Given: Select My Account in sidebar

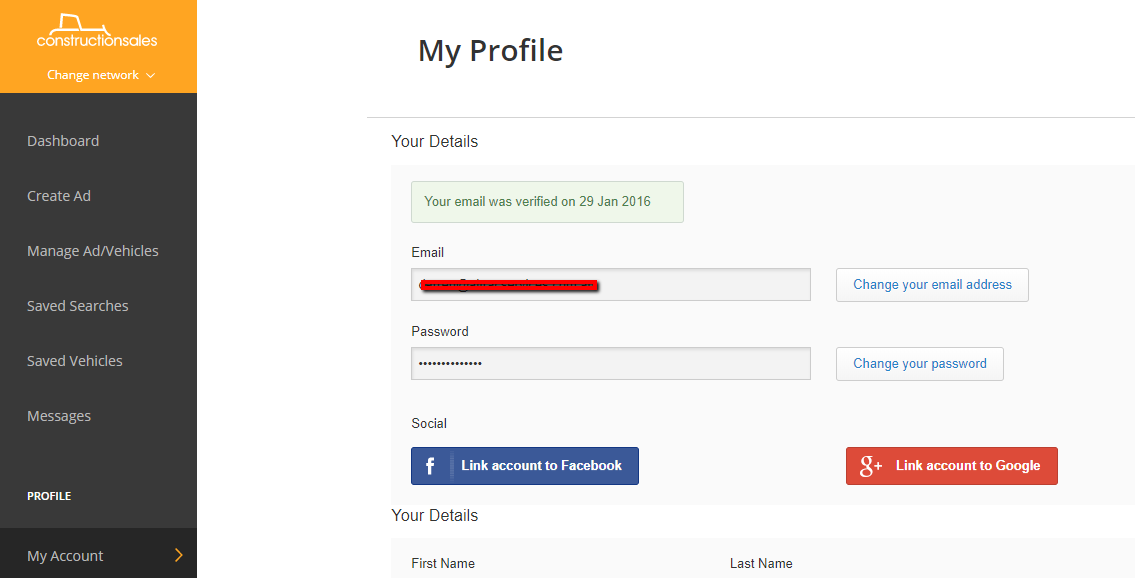Looking at the screenshot, I should click(x=65, y=556).
